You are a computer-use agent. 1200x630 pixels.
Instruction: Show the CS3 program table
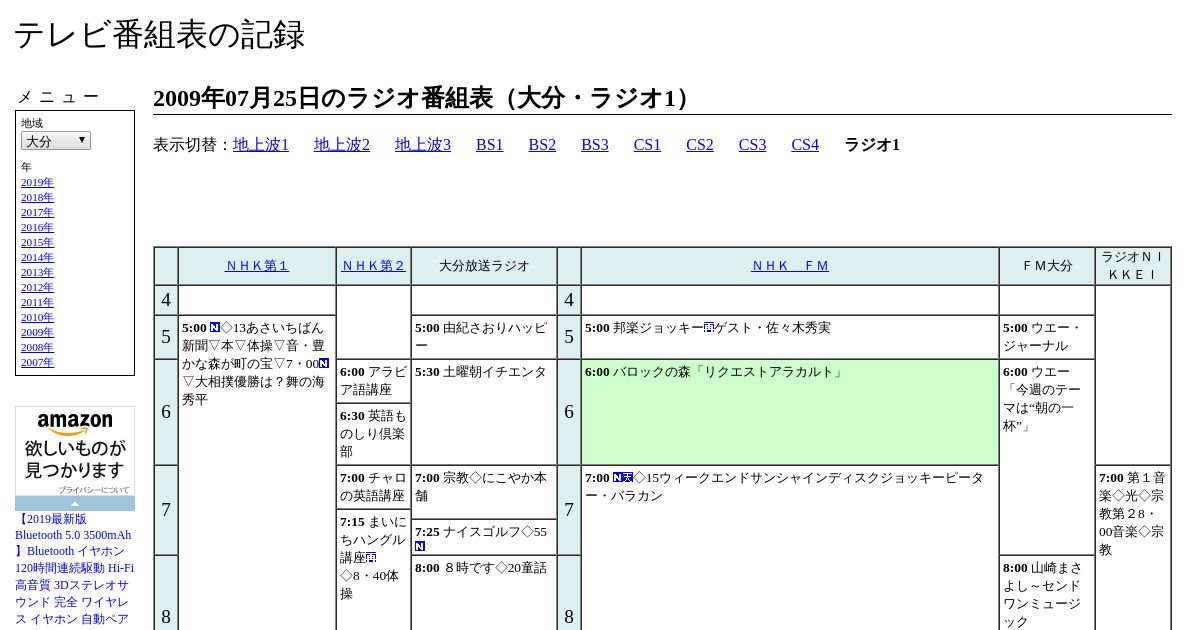pyautogui.click(x=752, y=145)
